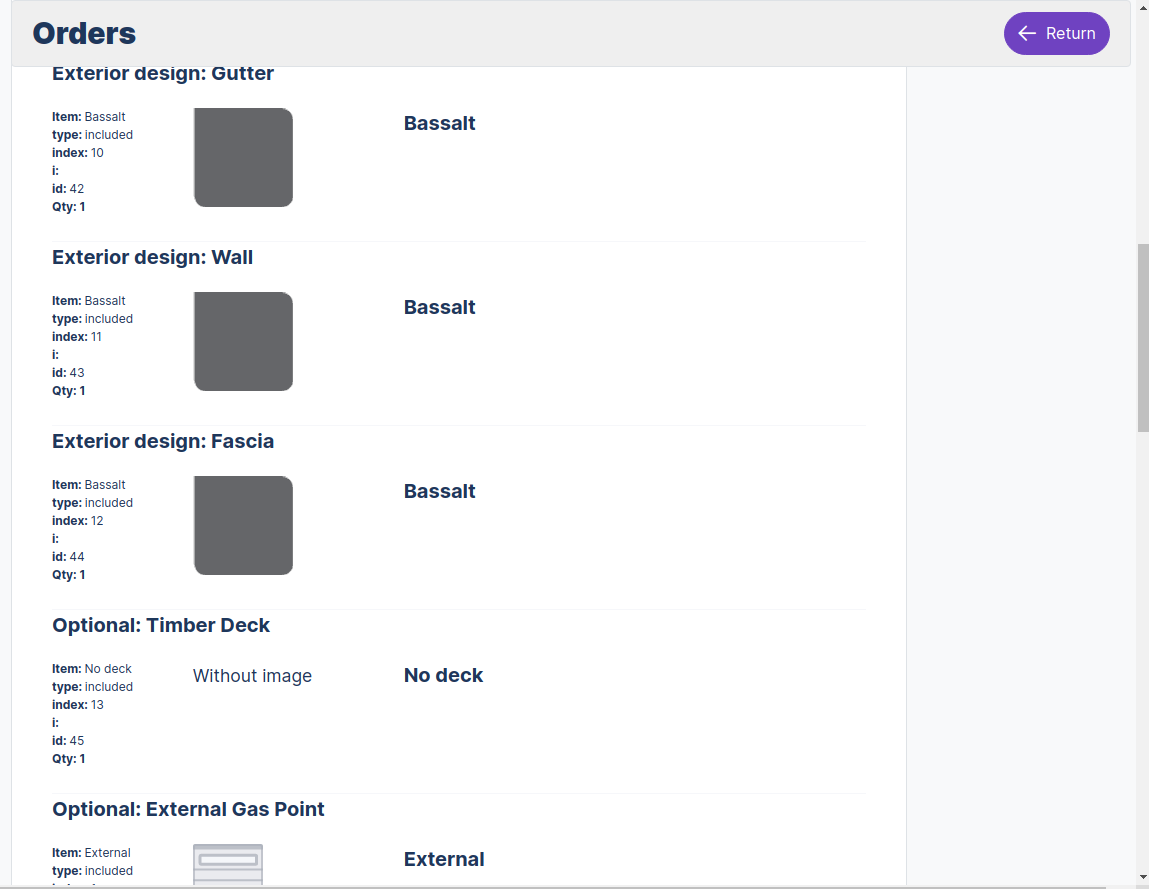Click the "Exterior design: Gutter" heading

pos(163,73)
